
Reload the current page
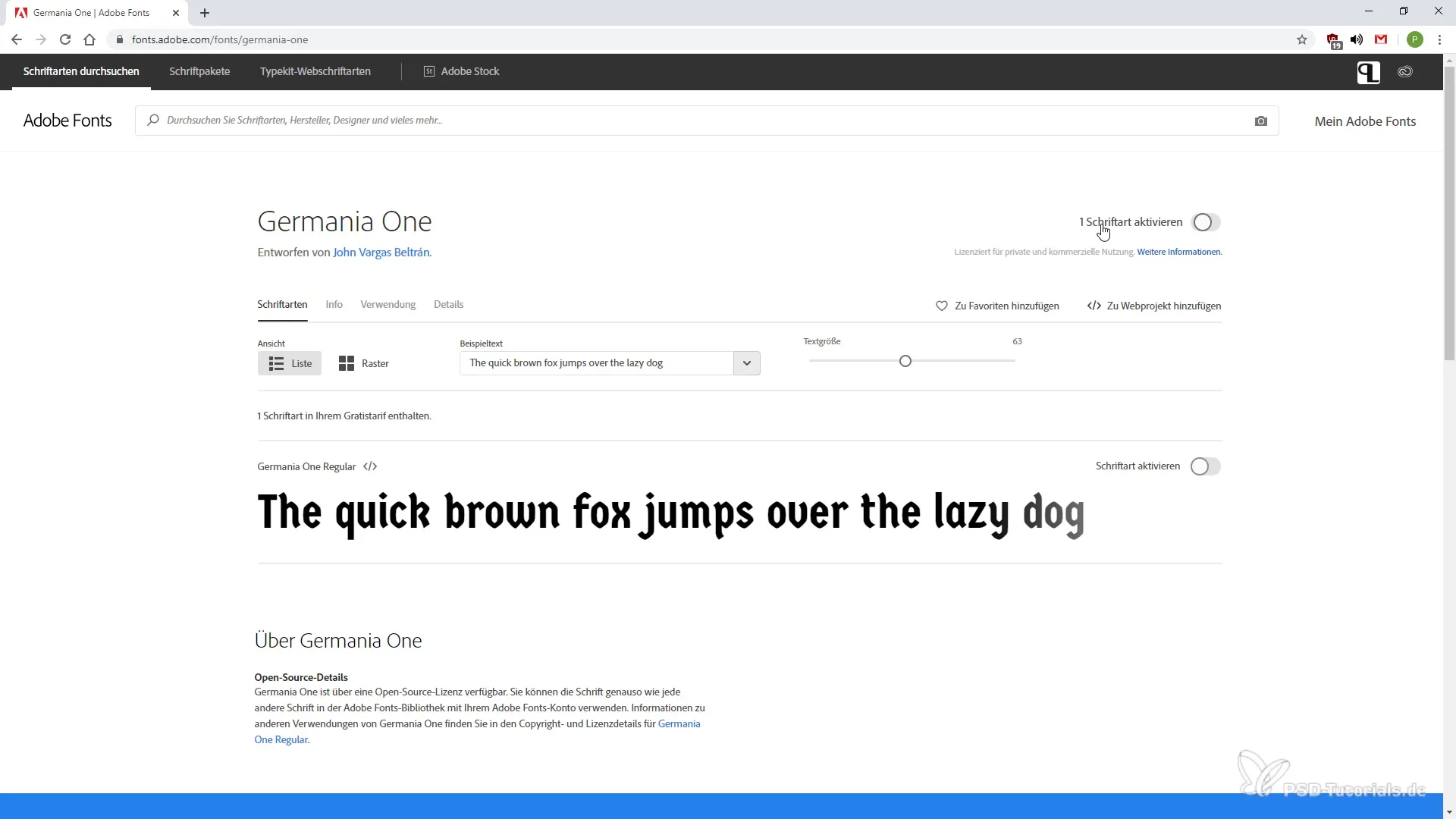(65, 39)
